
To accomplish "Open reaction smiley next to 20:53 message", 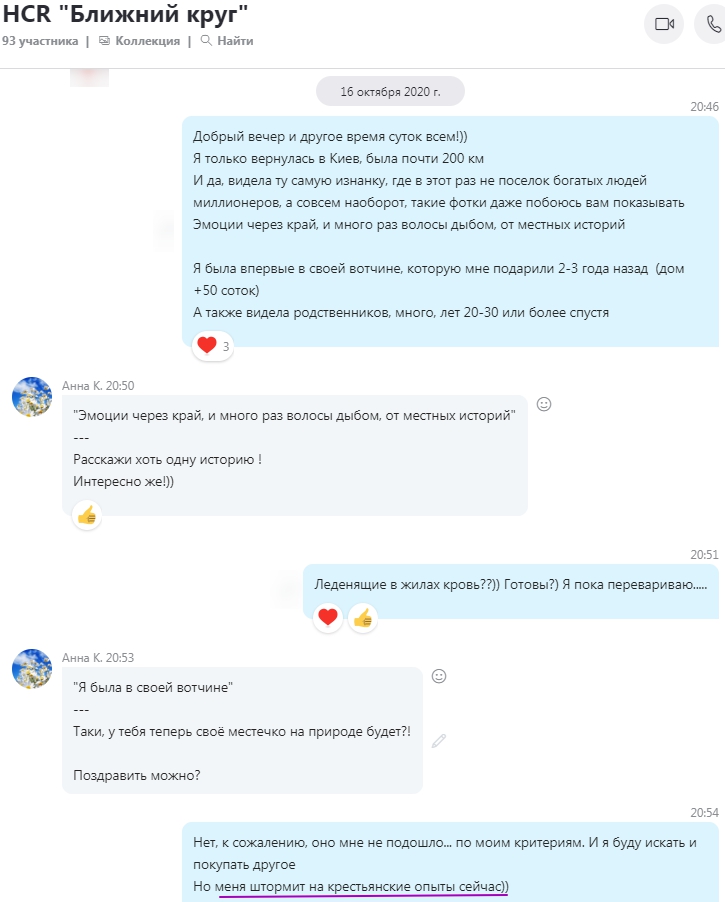I will (439, 676).
